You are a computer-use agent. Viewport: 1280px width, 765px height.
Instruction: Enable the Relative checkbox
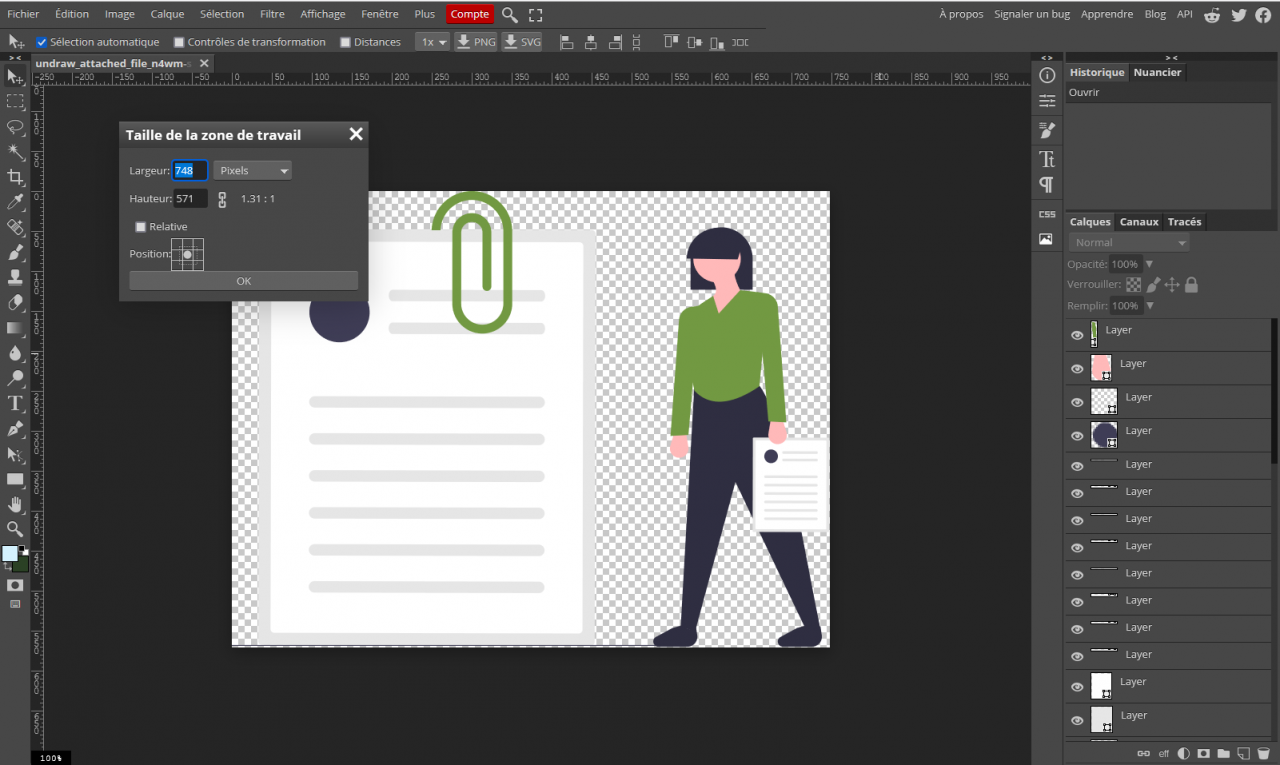click(x=141, y=227)
